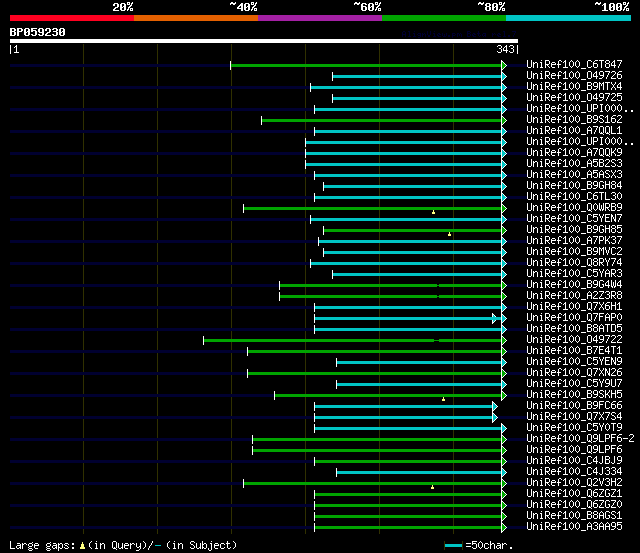The image size is (640, 553).
Task: Click the cyan 50char scale bar in the legend
Action: (453, 546)
